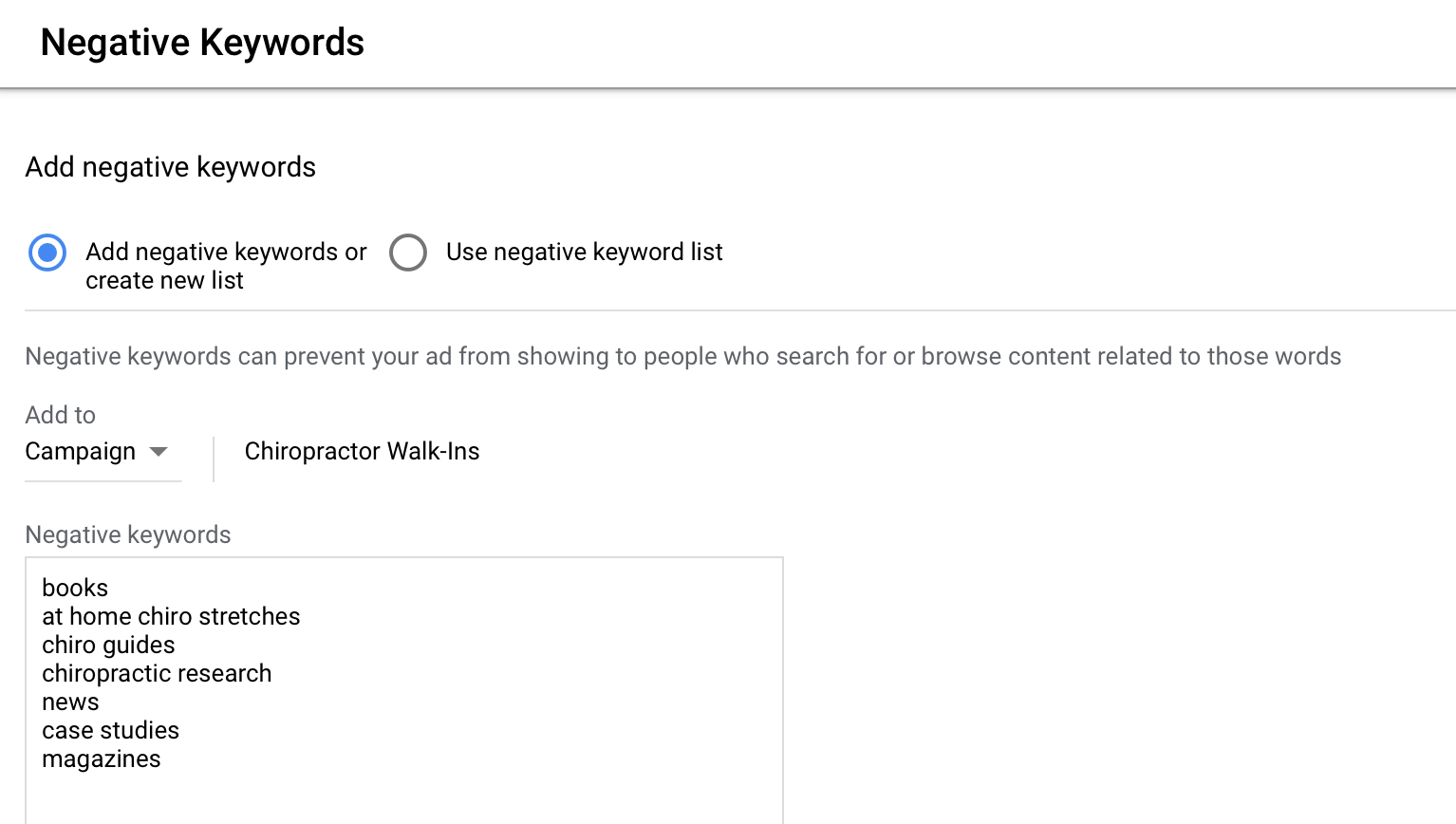Select the 'Add negative keywords or create new list' option
1456x824 pixels.
click(x=47, y=253)
